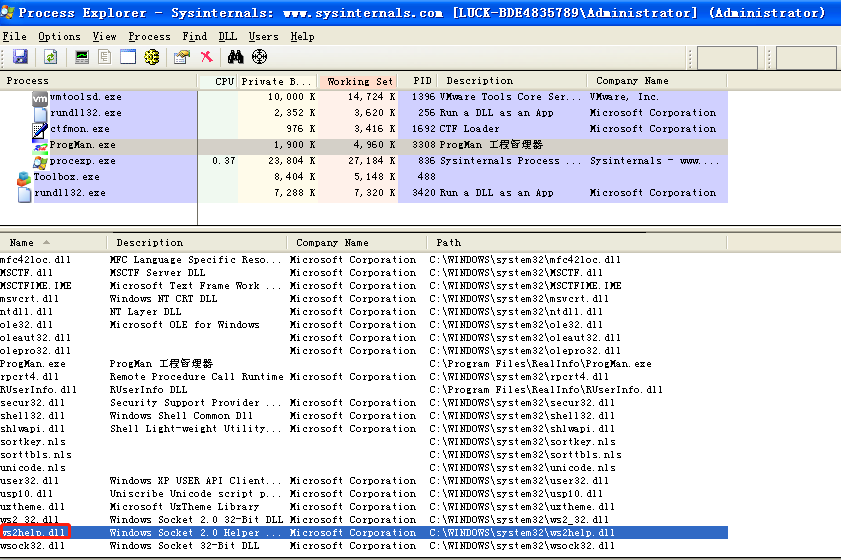Screen dimensions: 841x560
Task: Toggle the process tree view icon
Action: (x=105, y=58)
